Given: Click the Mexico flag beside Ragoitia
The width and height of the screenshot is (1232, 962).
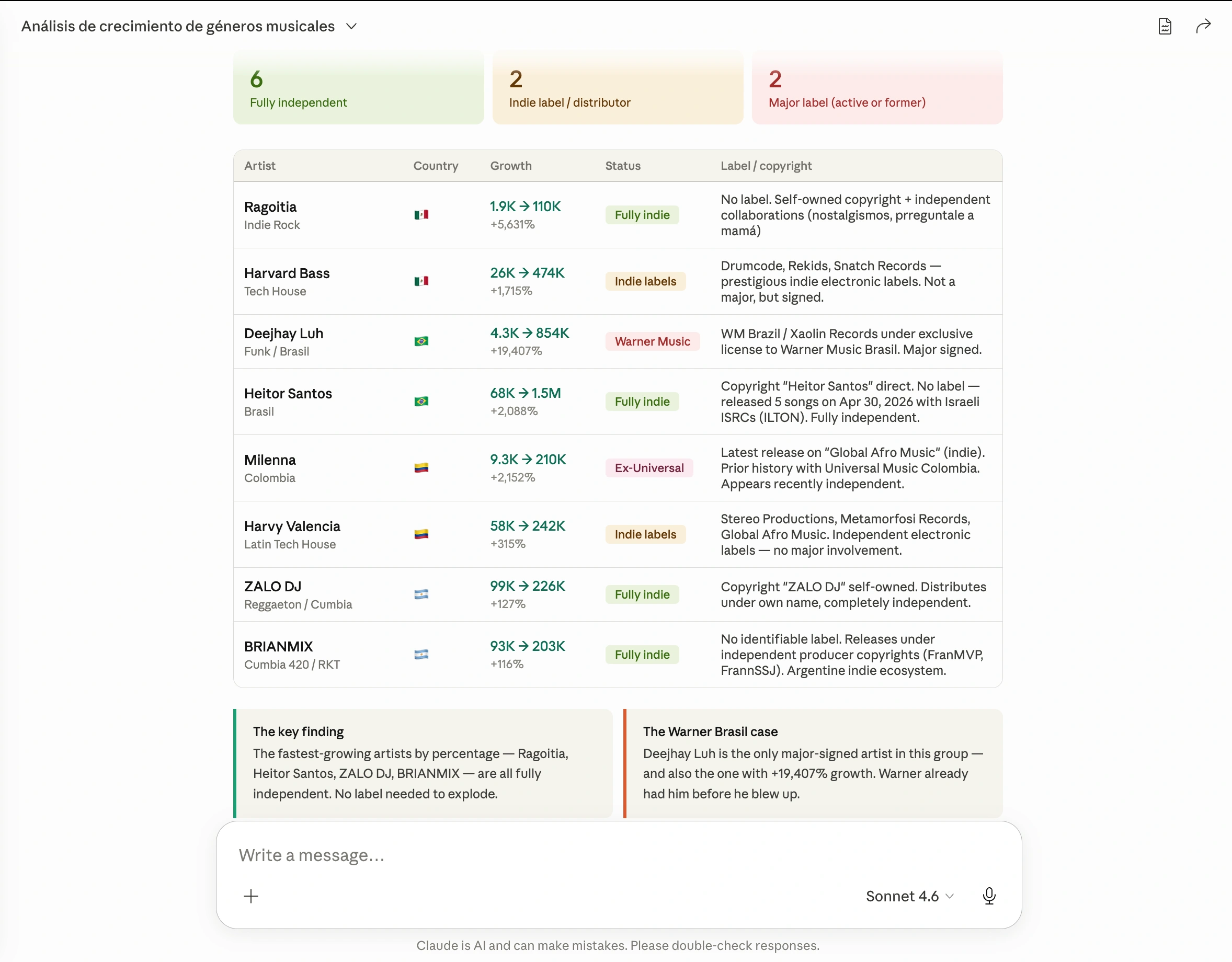Looking at the screenshot, I should pyautogui.click(x=421, y=215).
